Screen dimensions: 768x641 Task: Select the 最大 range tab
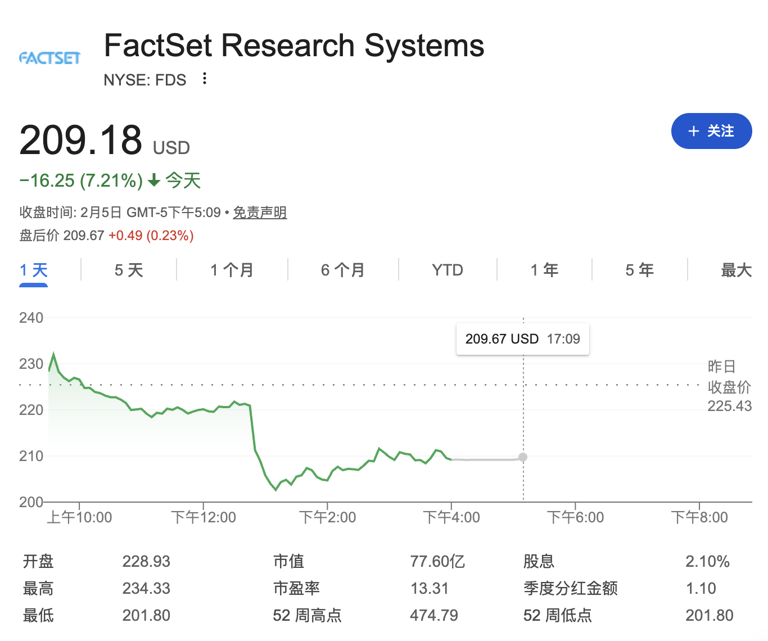pyautogui.click(x=736, y=270)
